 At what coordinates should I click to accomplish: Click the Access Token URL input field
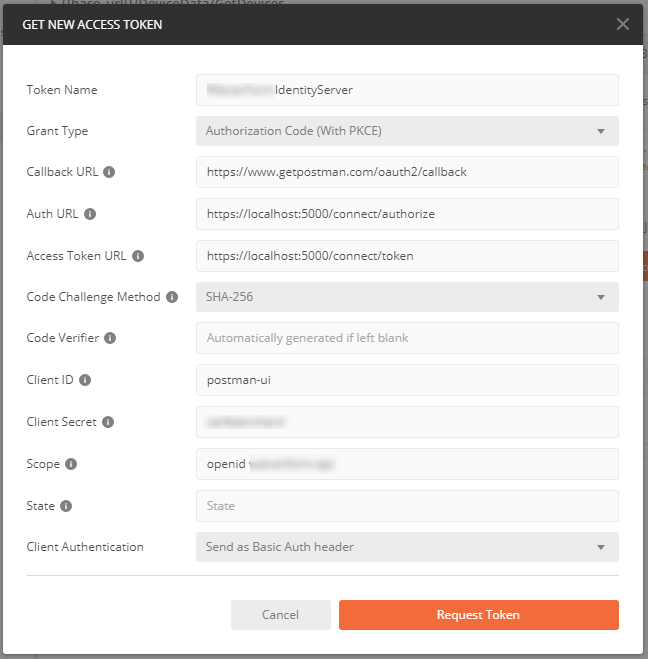coord(407,256)
